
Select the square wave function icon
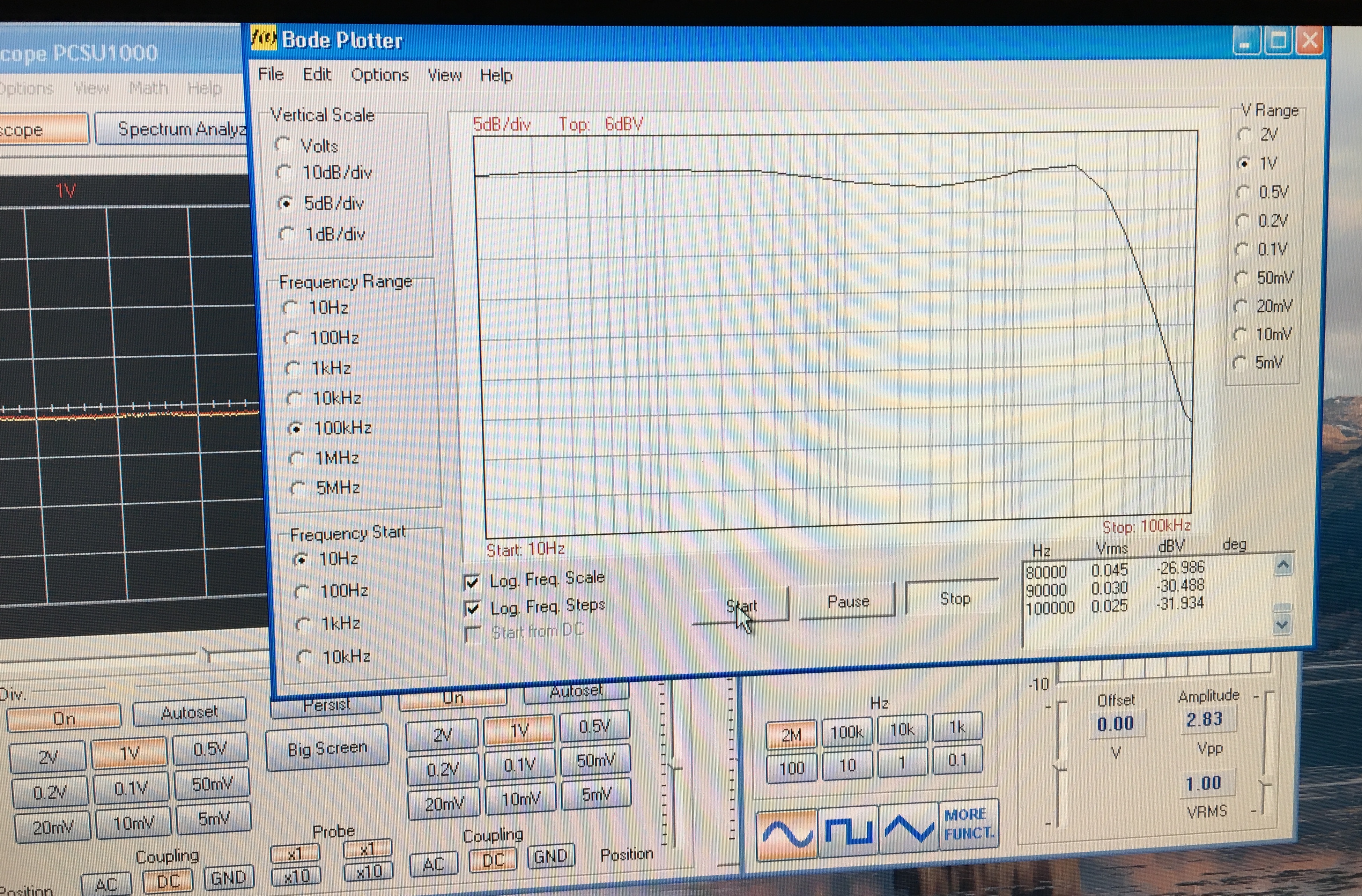pos(848,832)
